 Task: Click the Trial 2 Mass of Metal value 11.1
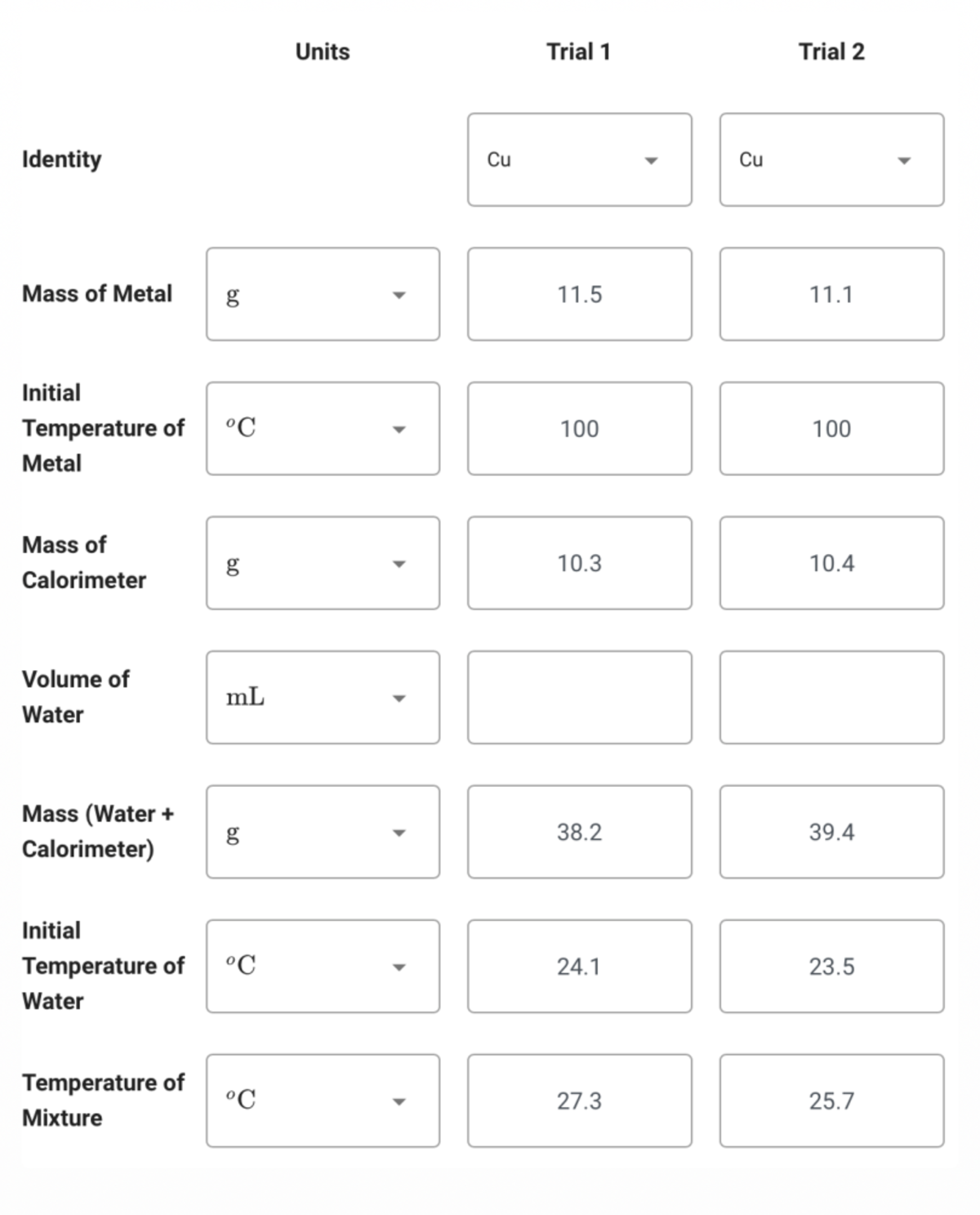(x=830, y=294)
